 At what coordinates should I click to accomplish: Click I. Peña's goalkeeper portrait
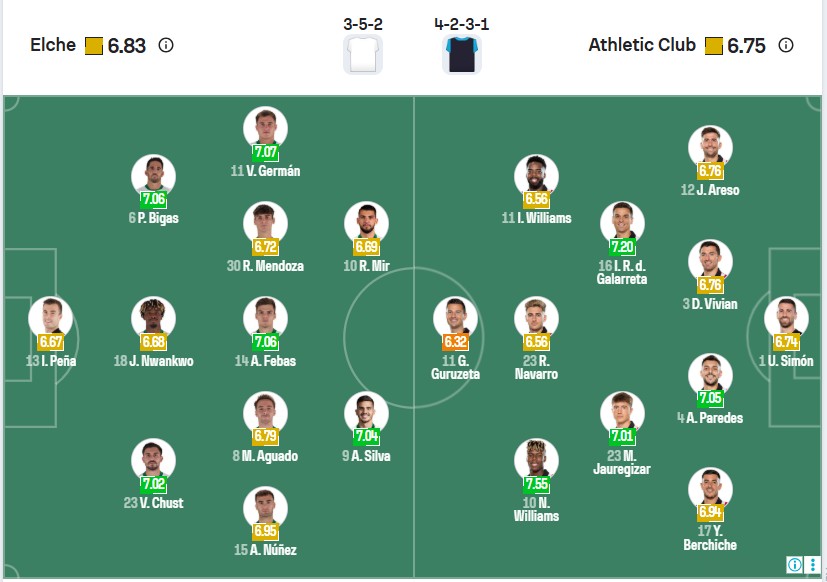coord(51,318)
